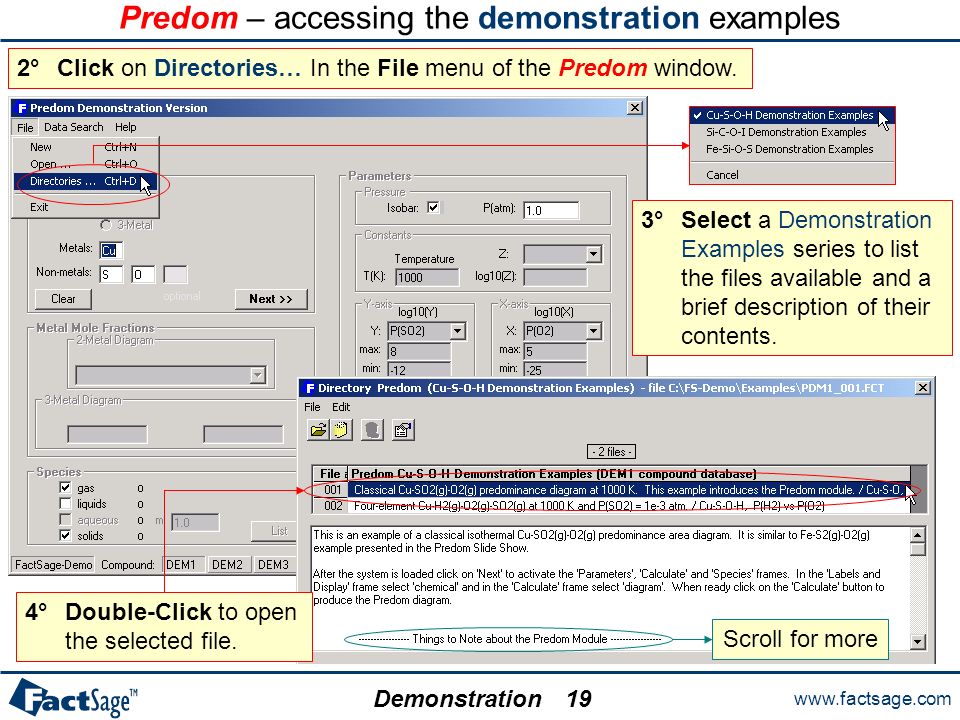Close the Predom Demonstration Version window
The image size is (960, 720).
(635, 108)
